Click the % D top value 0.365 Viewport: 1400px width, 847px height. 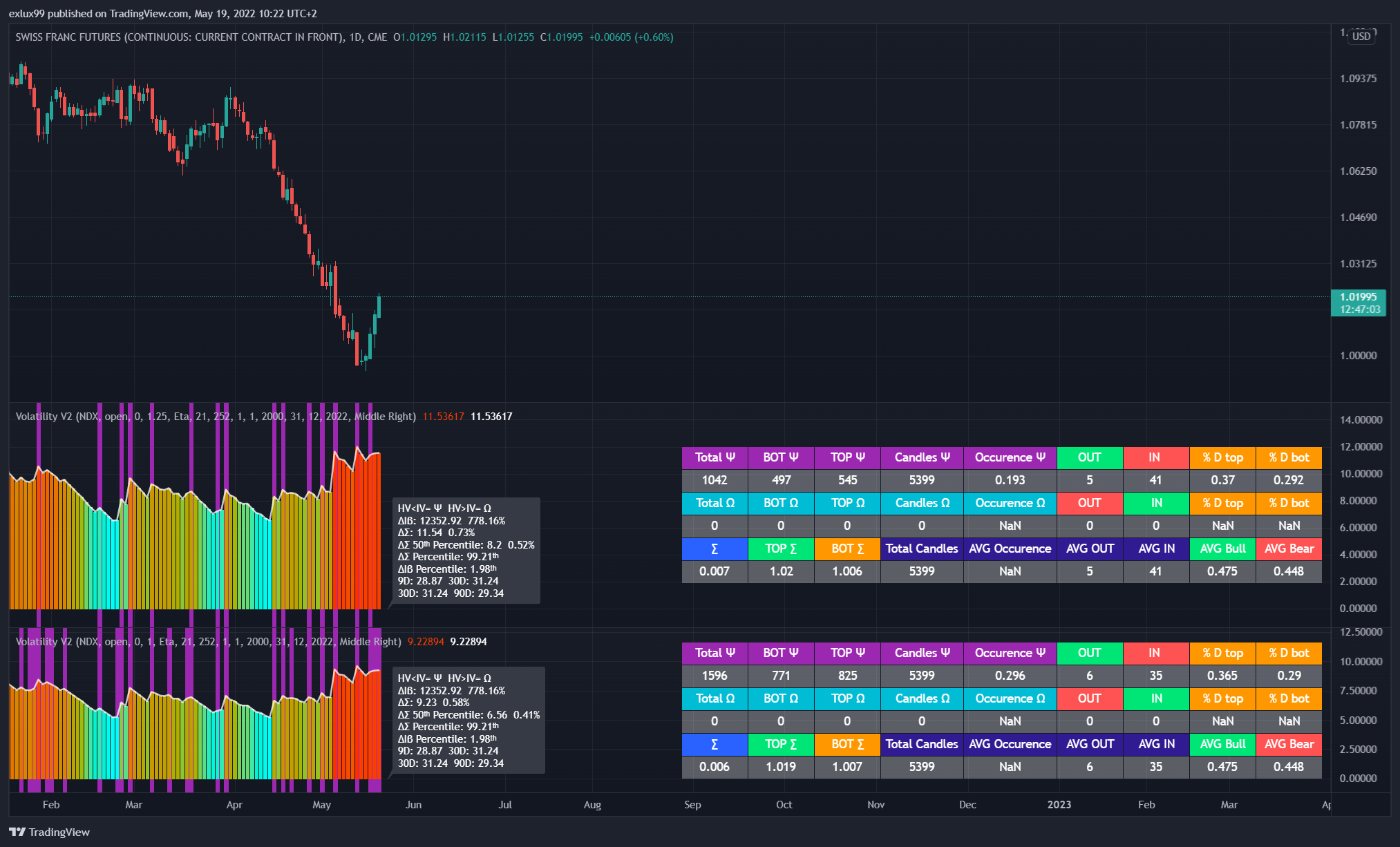click(1222, 676)
